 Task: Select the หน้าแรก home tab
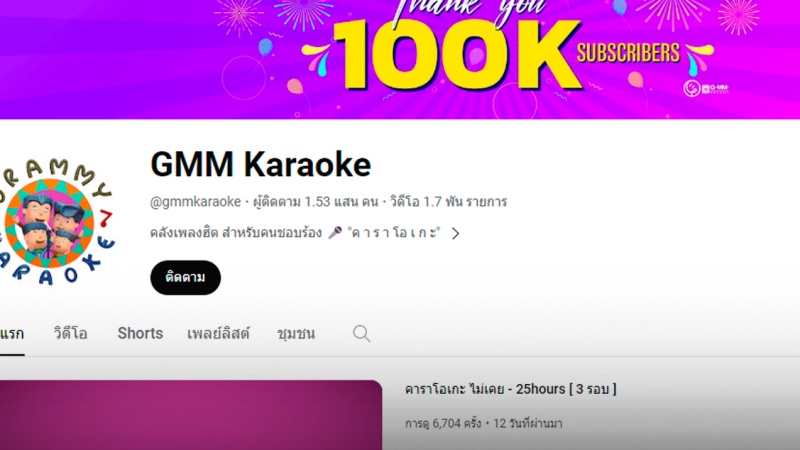12,334
